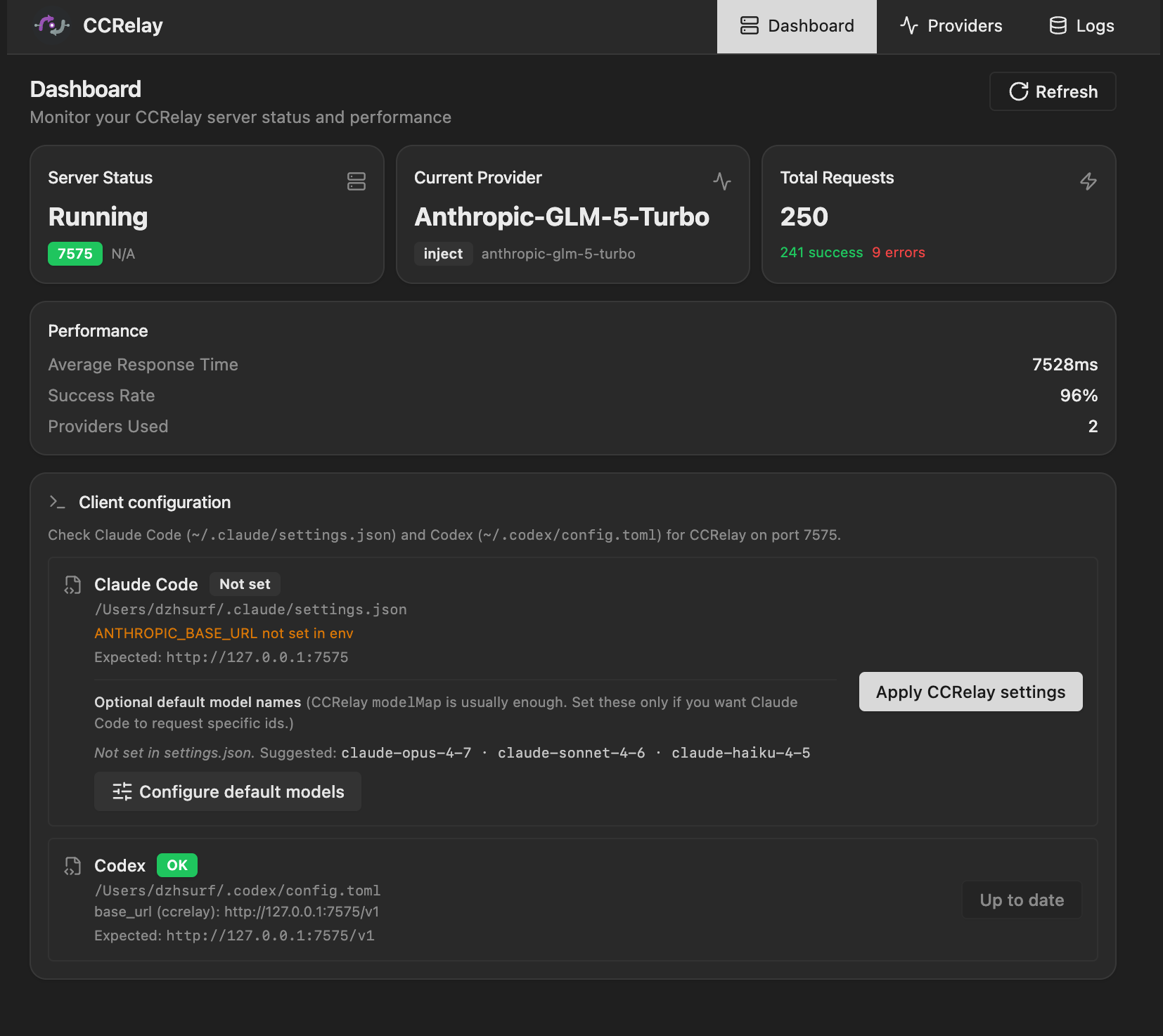Screen dimensions: 1163x1036
Task: Click the /Users/dzhsurf/.claude/settings.json path
Action: [250, 609]
